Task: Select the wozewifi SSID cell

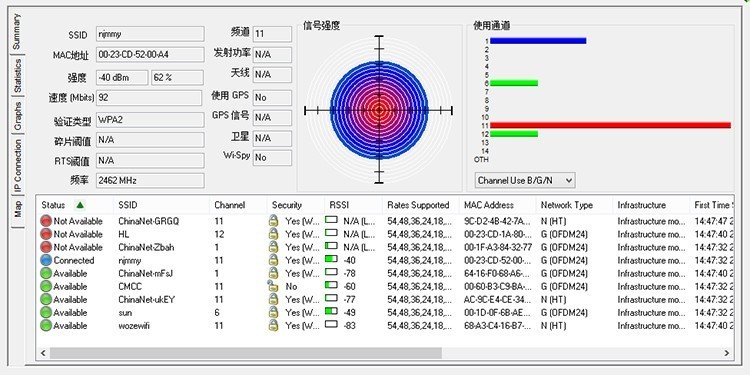Action: pyautogui.click(x=134, y=326)
